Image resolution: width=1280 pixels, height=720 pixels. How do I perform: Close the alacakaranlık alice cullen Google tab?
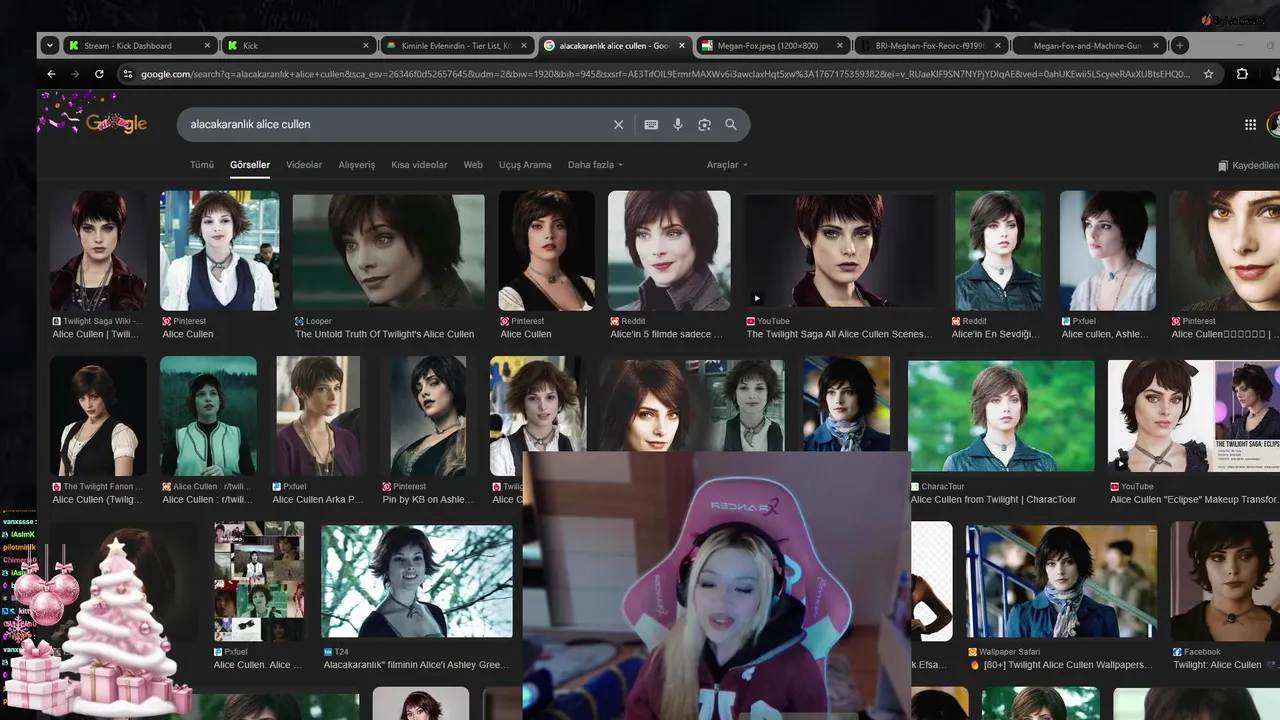(682, 46)
